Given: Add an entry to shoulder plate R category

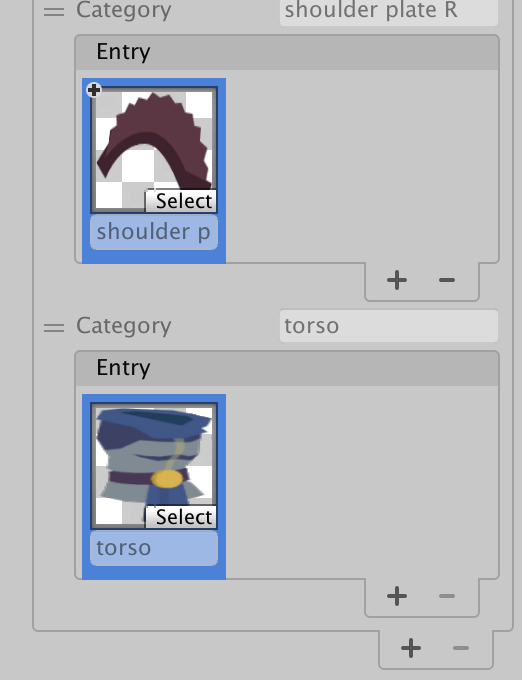Looking at the screenshot, I should 397,280.
